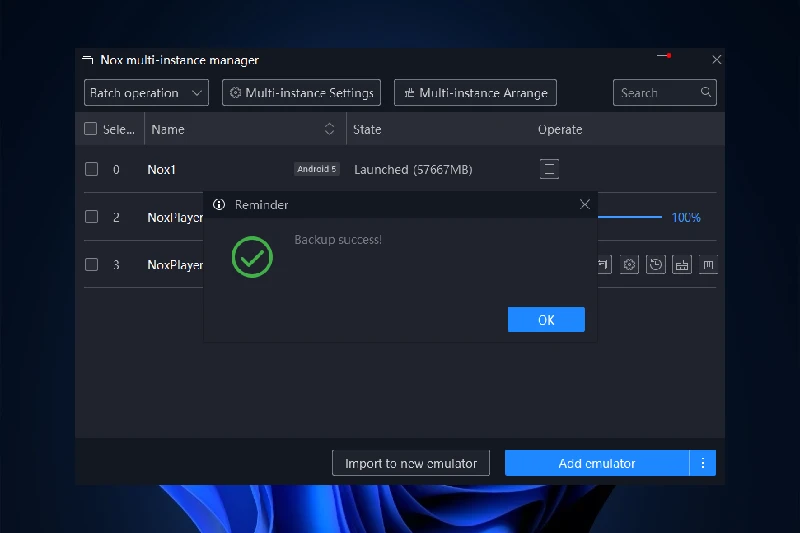The width and height of the screenshot is (800, 533).
Task: Open Multi-instance Settings
Action: tap(302, 93)
